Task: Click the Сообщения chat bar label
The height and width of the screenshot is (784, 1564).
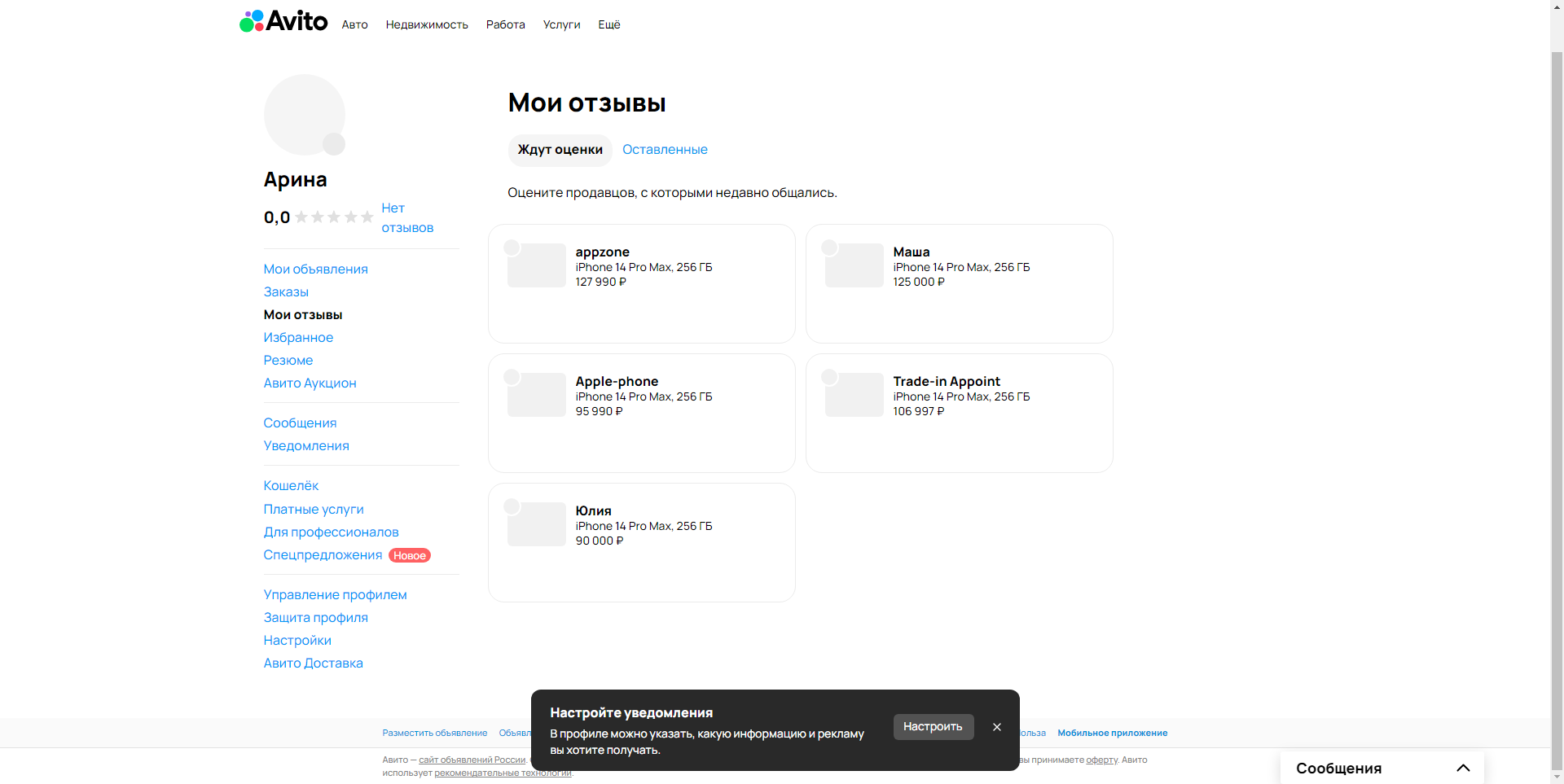Action: click(x=1338, y=769)
